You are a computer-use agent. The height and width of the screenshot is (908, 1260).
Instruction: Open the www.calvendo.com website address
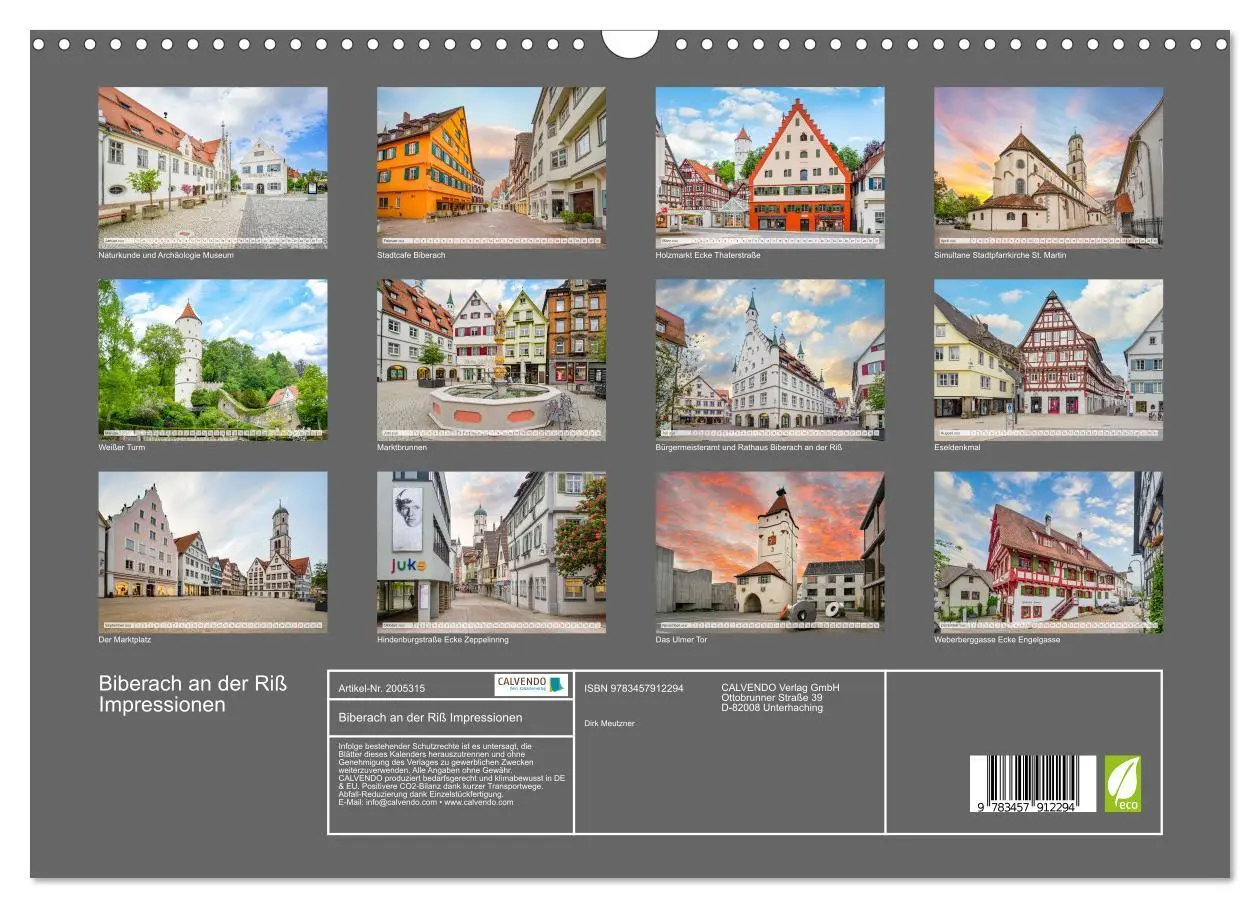point(478,802)
